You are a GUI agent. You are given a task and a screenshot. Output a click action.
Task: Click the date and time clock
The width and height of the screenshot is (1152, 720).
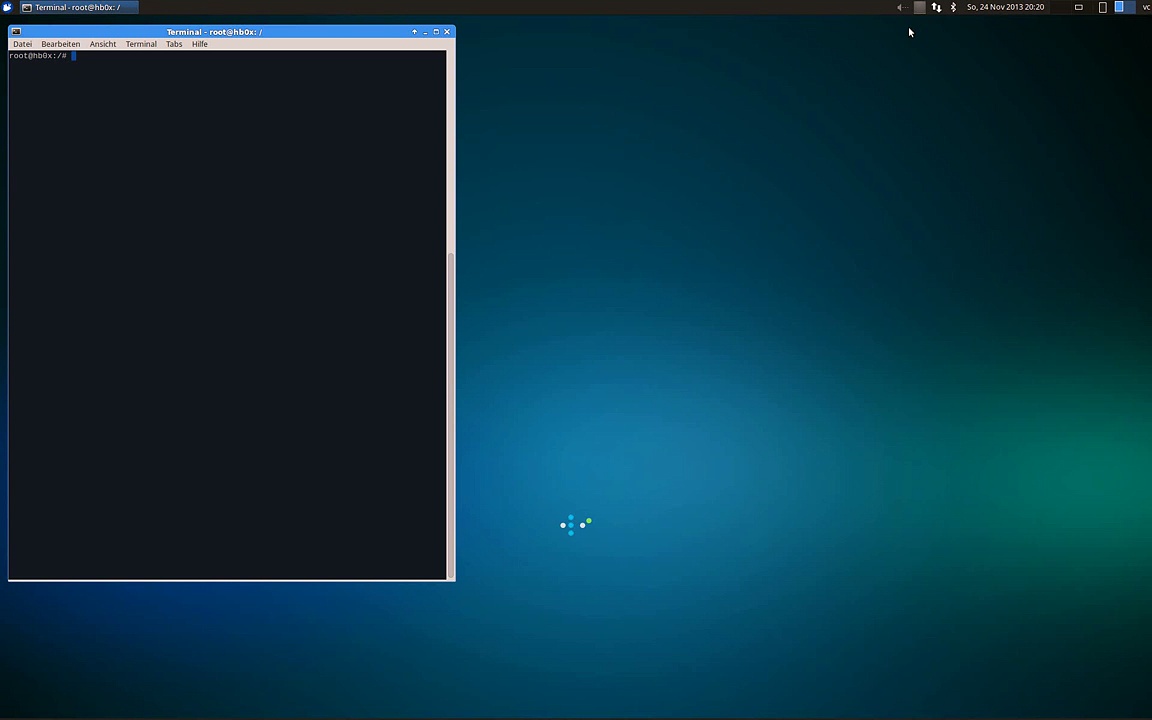coord(1005,7)
